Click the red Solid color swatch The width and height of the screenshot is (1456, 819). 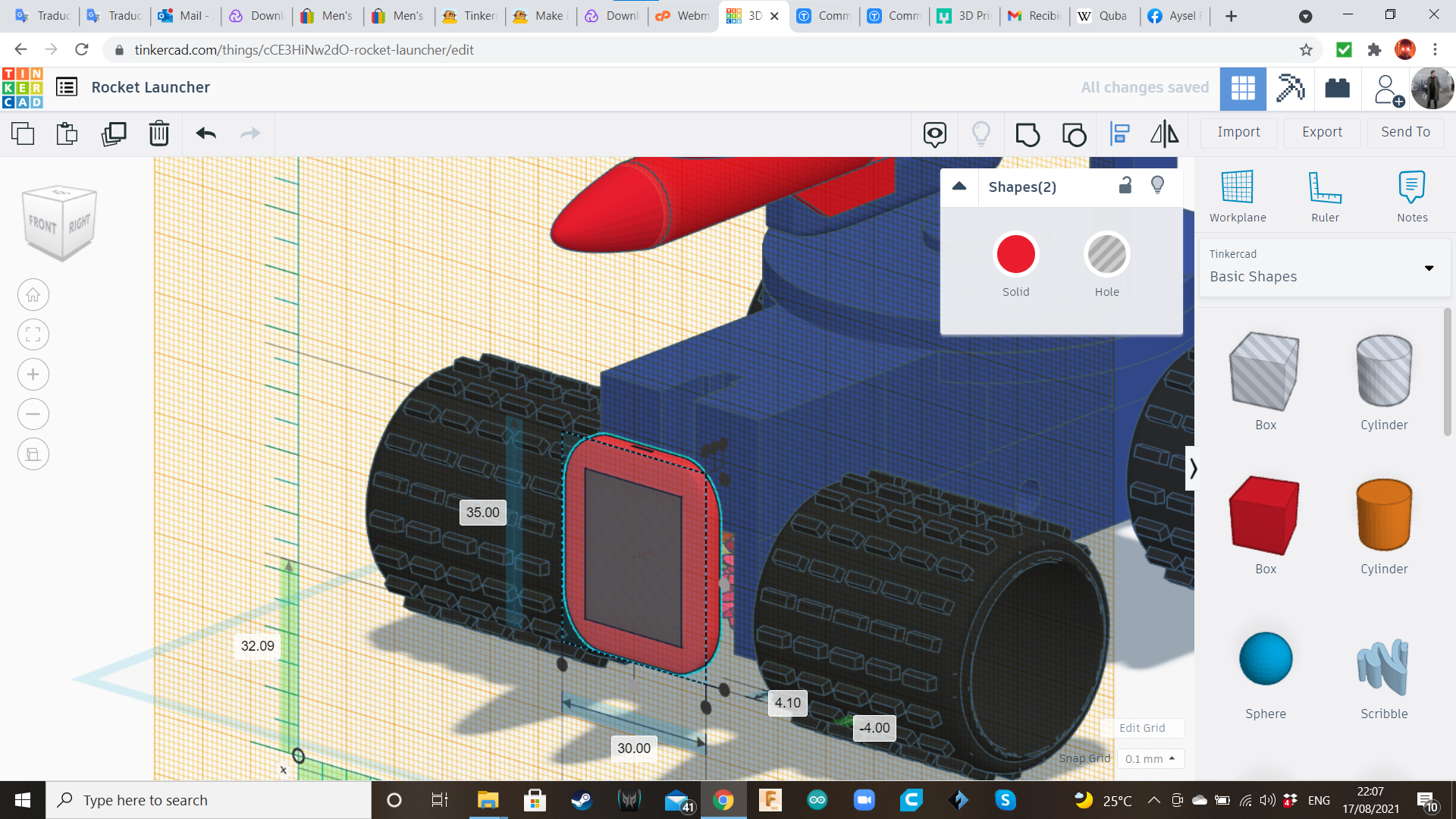click(1015, 255)
